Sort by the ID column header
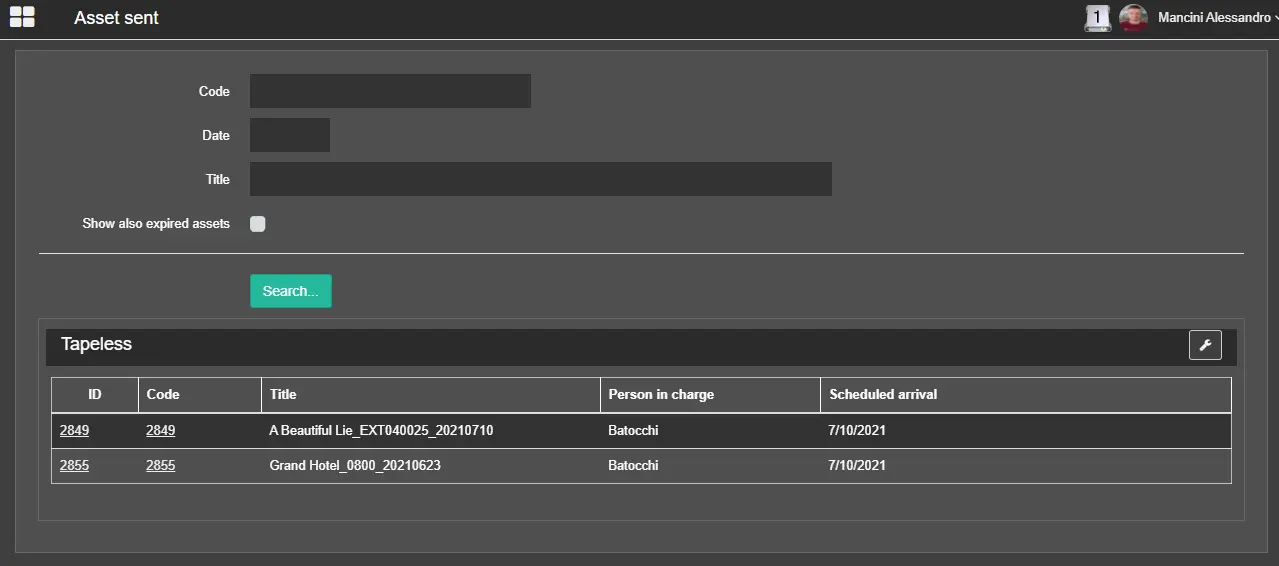The image size is (1279, 566). pos(95,395)
